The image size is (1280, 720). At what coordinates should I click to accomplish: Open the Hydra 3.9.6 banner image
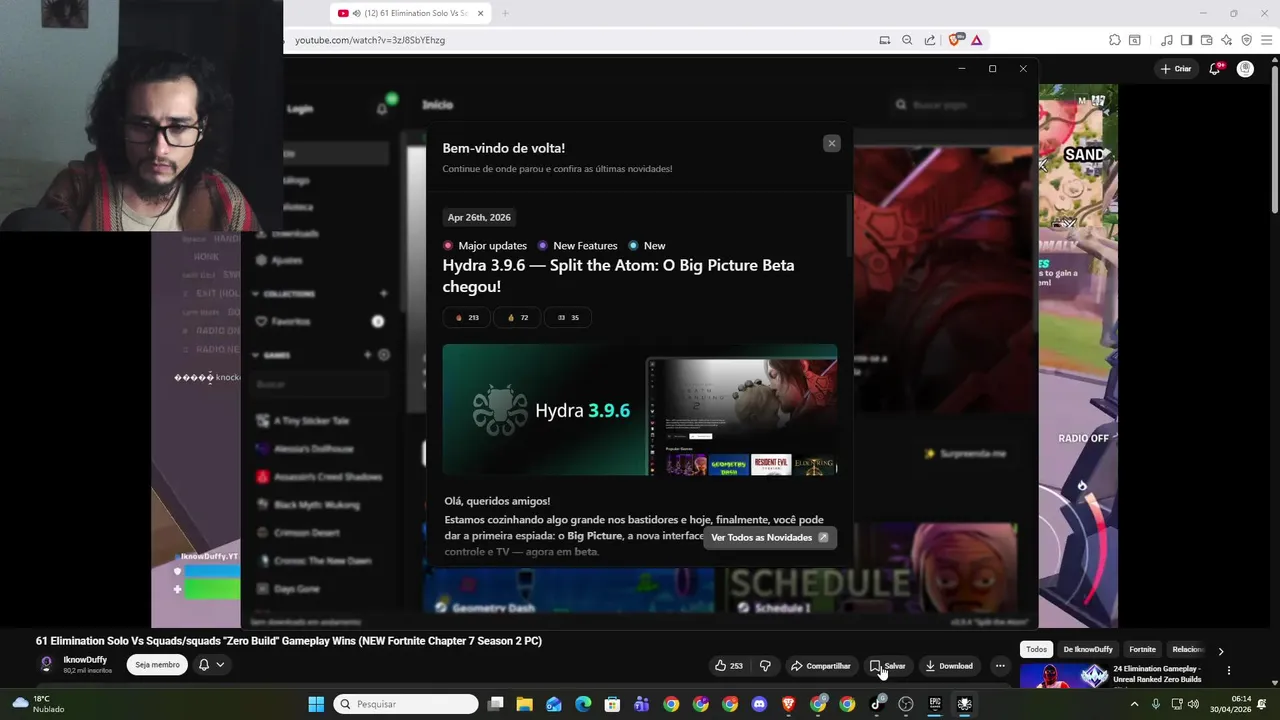point(640,410)
